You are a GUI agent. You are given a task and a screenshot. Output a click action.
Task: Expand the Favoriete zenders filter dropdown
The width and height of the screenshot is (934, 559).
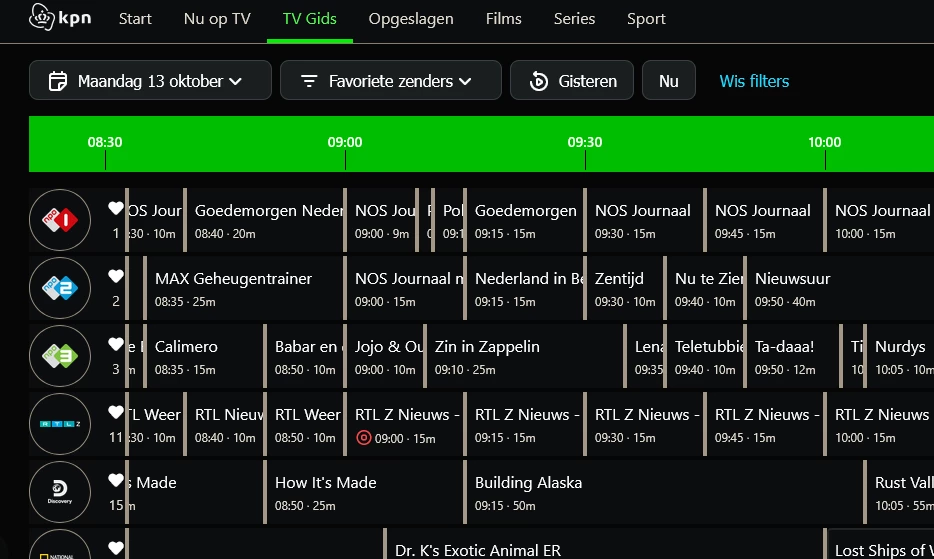pos(390,81)
